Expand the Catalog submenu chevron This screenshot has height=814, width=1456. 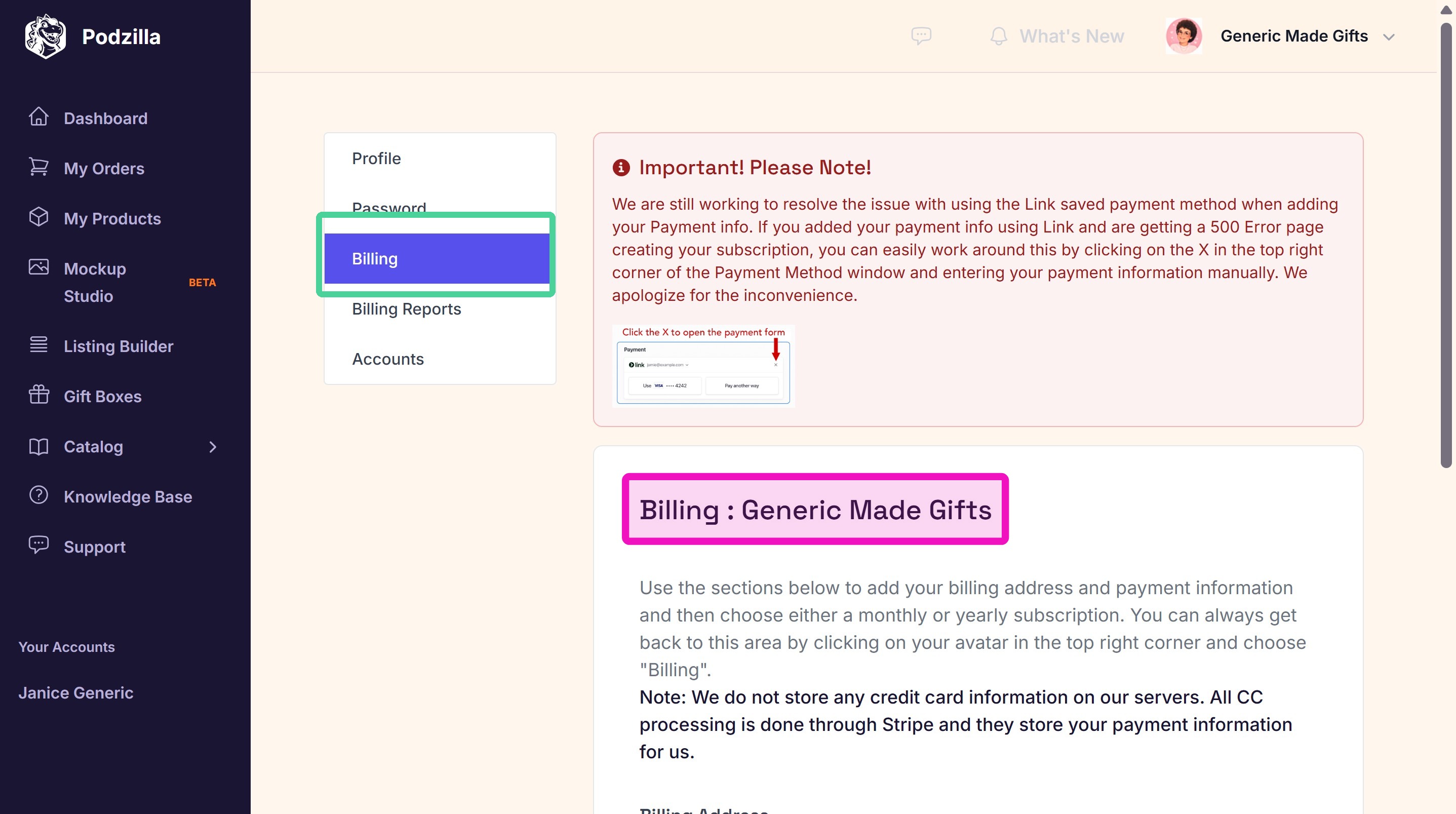(213, 447)
